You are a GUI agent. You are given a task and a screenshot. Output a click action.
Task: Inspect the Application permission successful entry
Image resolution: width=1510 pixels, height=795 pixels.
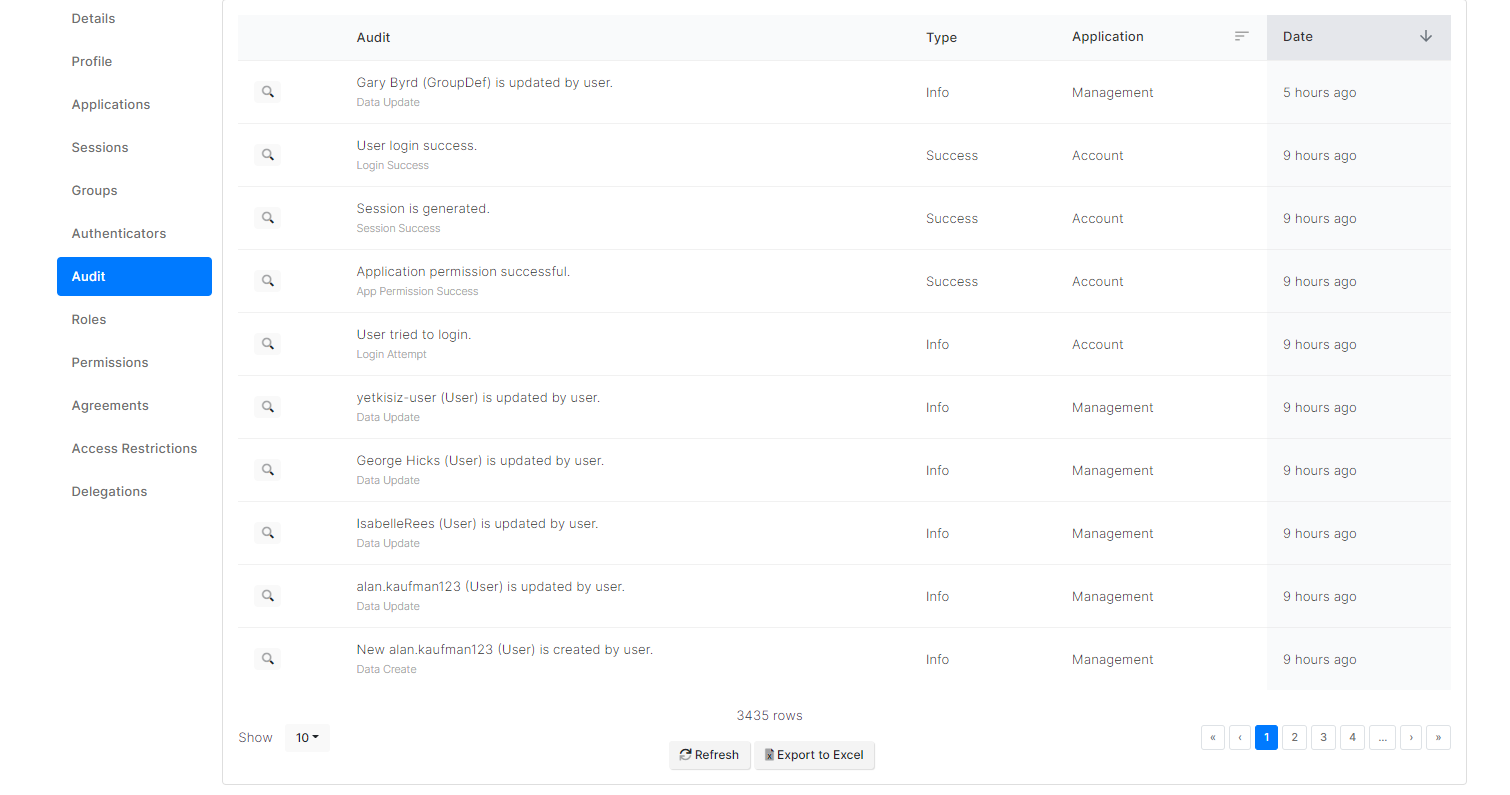[267, 281]
